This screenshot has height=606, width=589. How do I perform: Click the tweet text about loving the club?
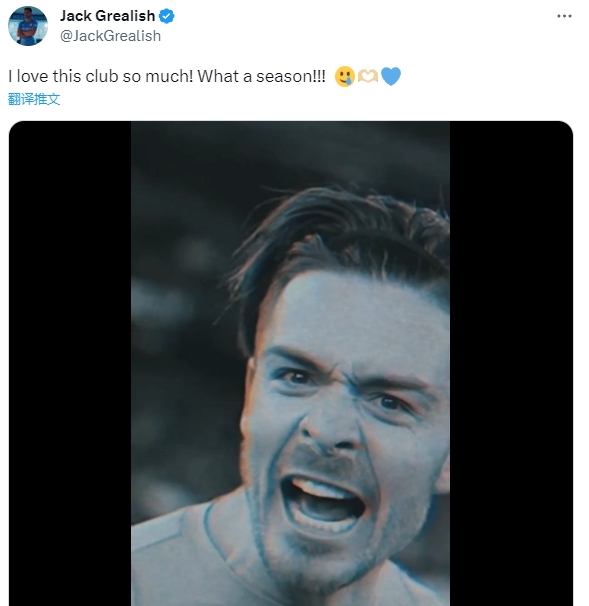coord(167,76)
